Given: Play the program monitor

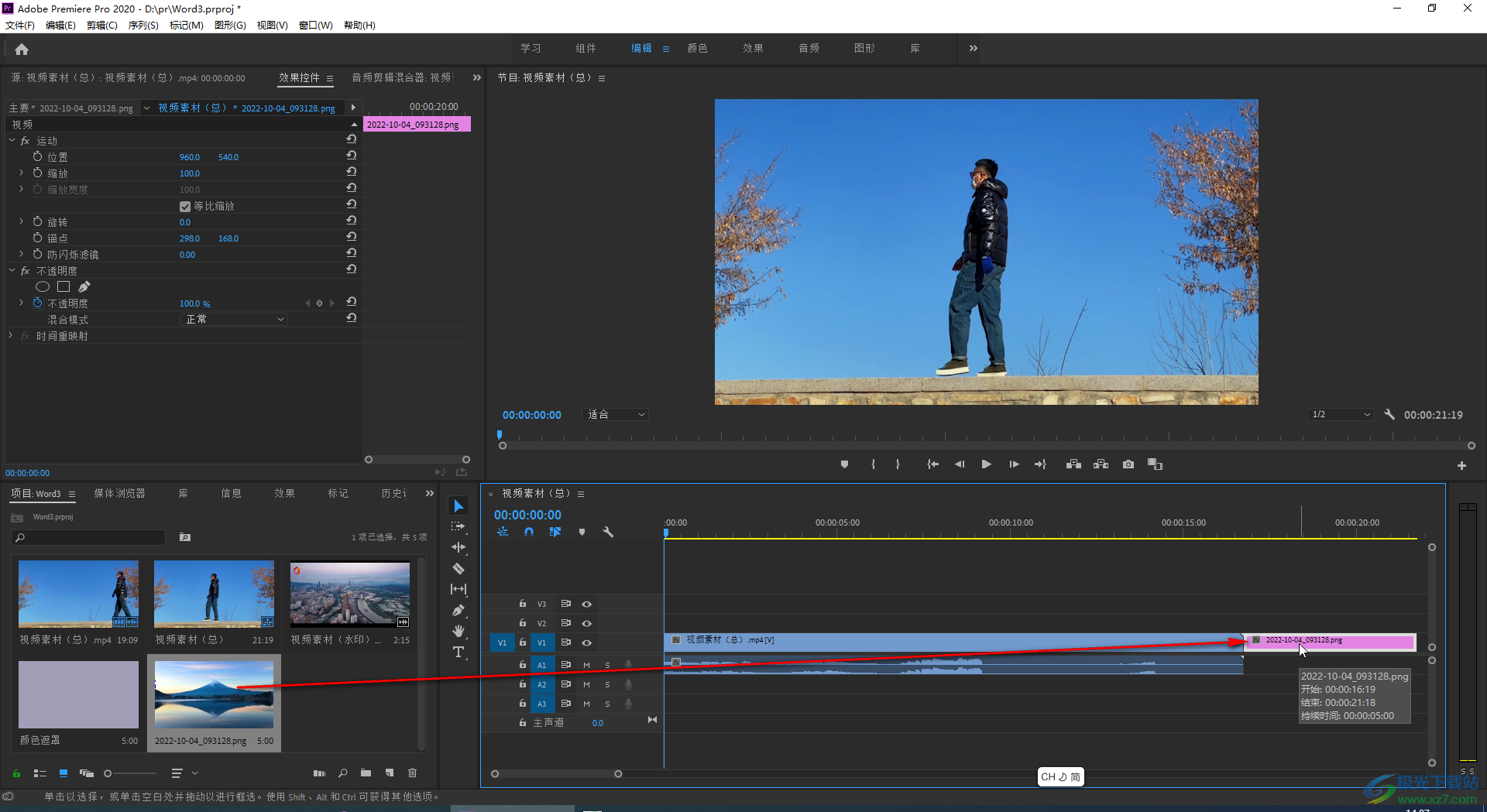Looking at the screenshot, I should click(986, 464).
